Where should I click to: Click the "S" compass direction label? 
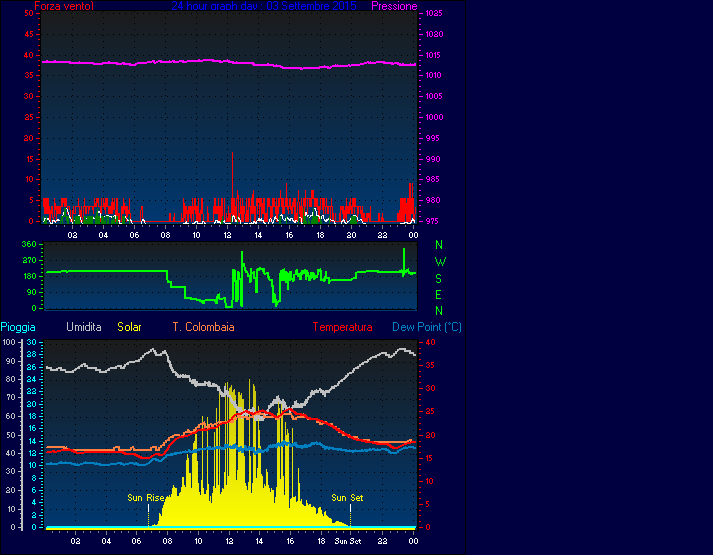click(438, 279)
